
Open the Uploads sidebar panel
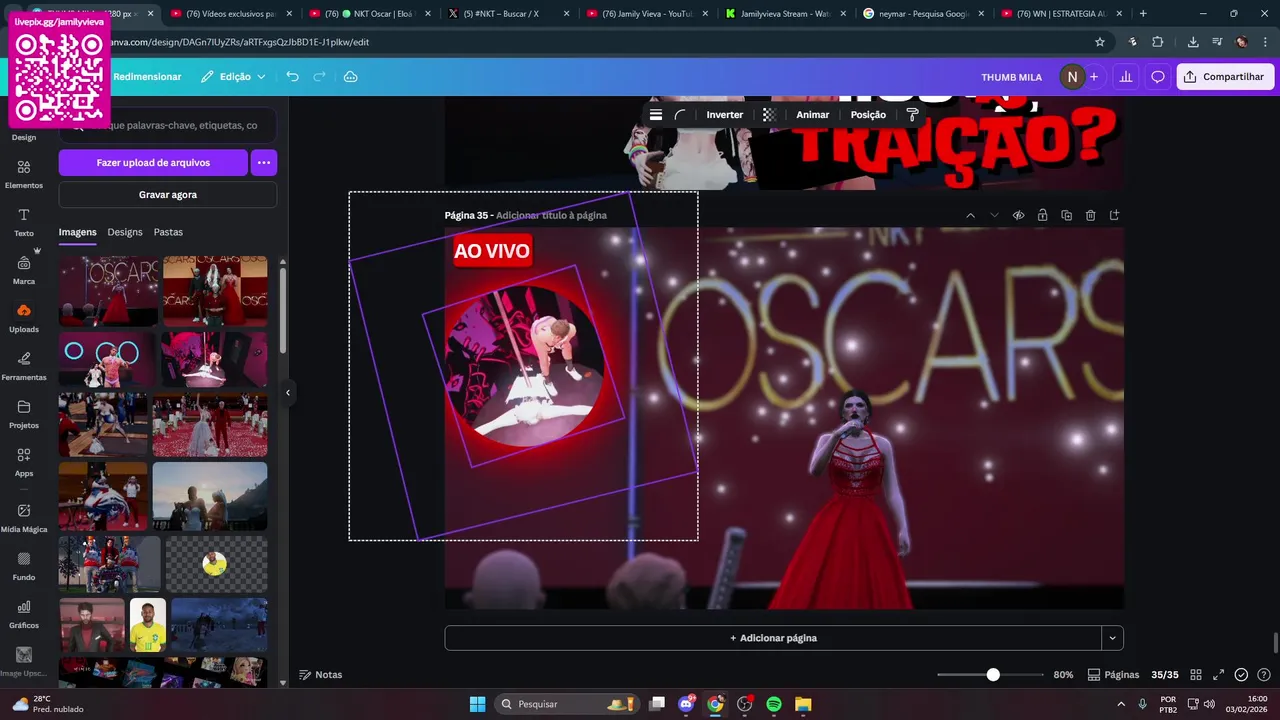click(x=24, y=318)
